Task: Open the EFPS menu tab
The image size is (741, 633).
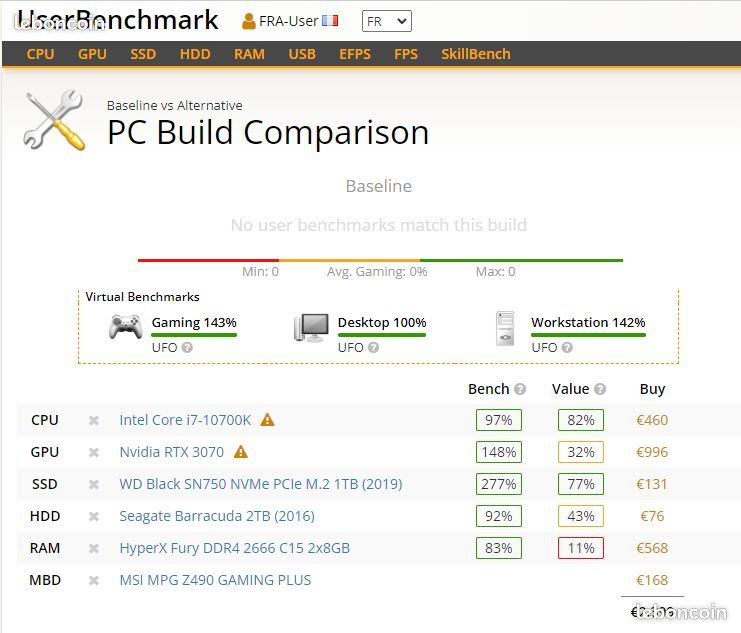Action: [x=355, y=54]
